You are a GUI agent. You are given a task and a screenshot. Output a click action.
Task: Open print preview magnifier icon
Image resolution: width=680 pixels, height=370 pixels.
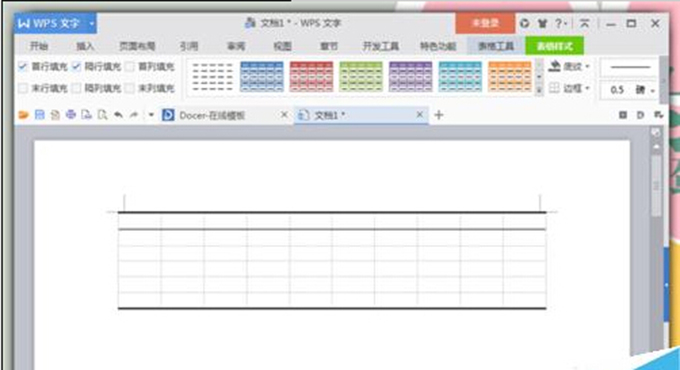[102, 115]
